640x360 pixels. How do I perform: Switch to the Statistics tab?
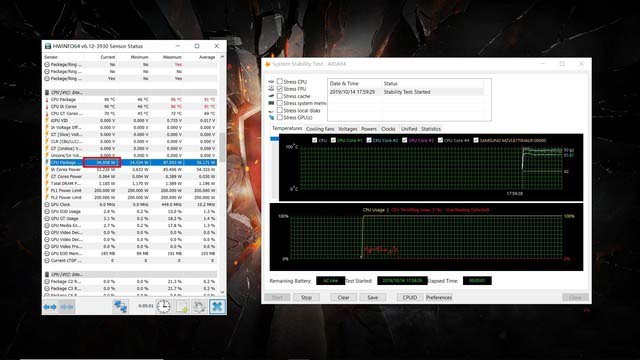[431, 129]
